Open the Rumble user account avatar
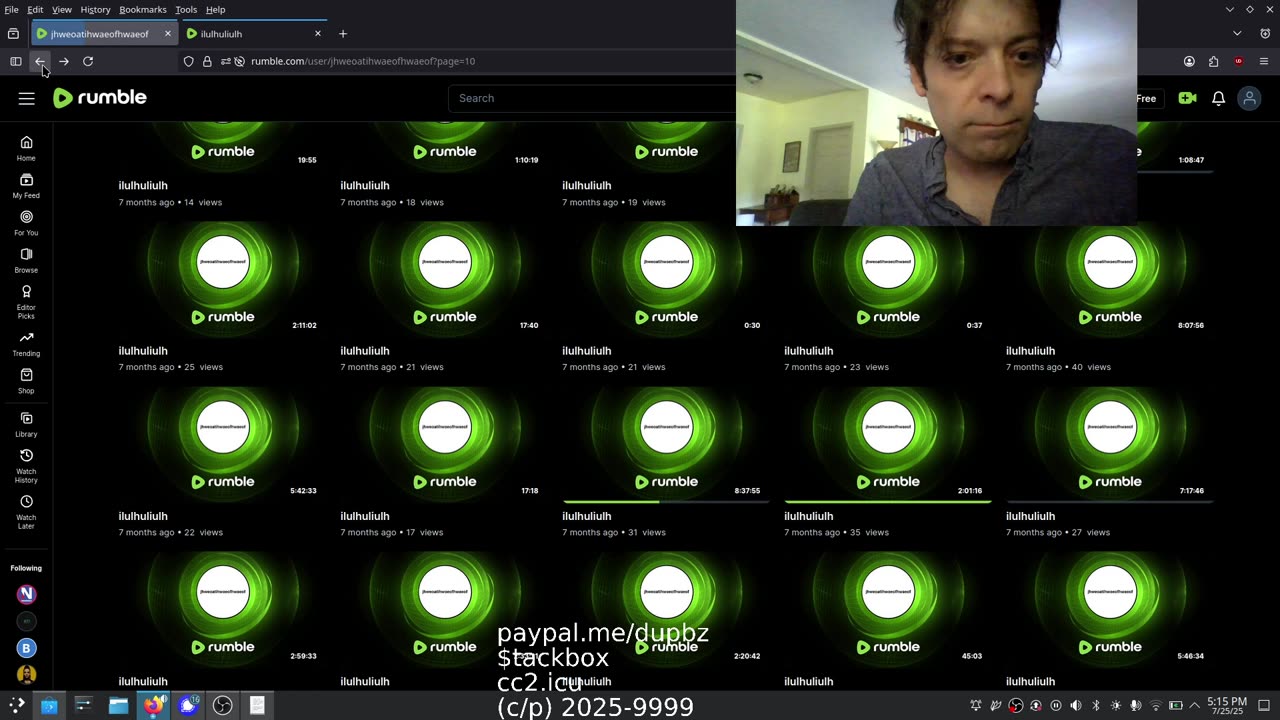 point(1249,98)
